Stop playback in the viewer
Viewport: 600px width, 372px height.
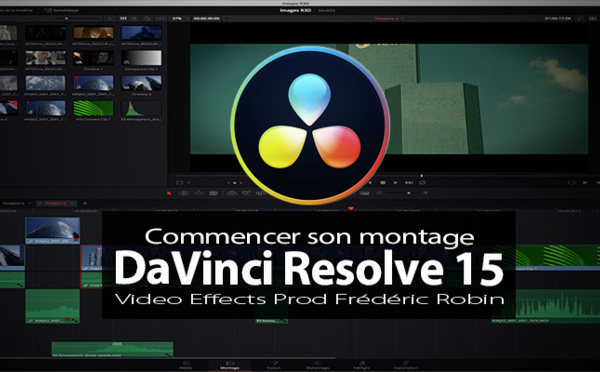pos(383,183)
